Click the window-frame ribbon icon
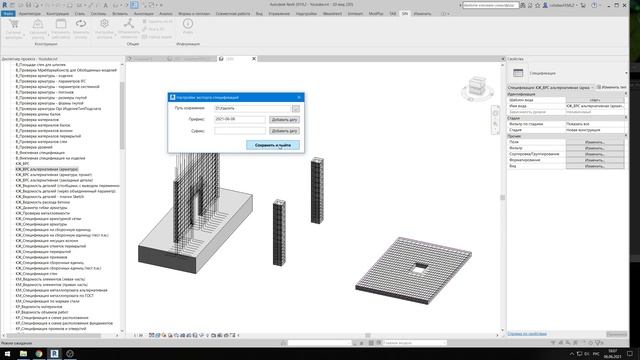 (61, 24)
